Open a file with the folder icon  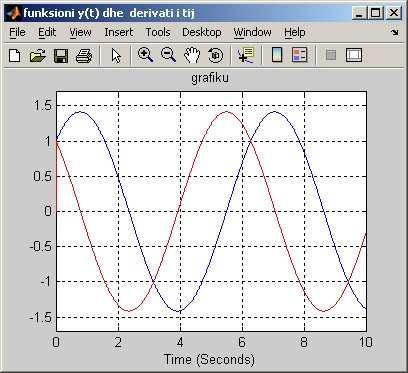38,55
